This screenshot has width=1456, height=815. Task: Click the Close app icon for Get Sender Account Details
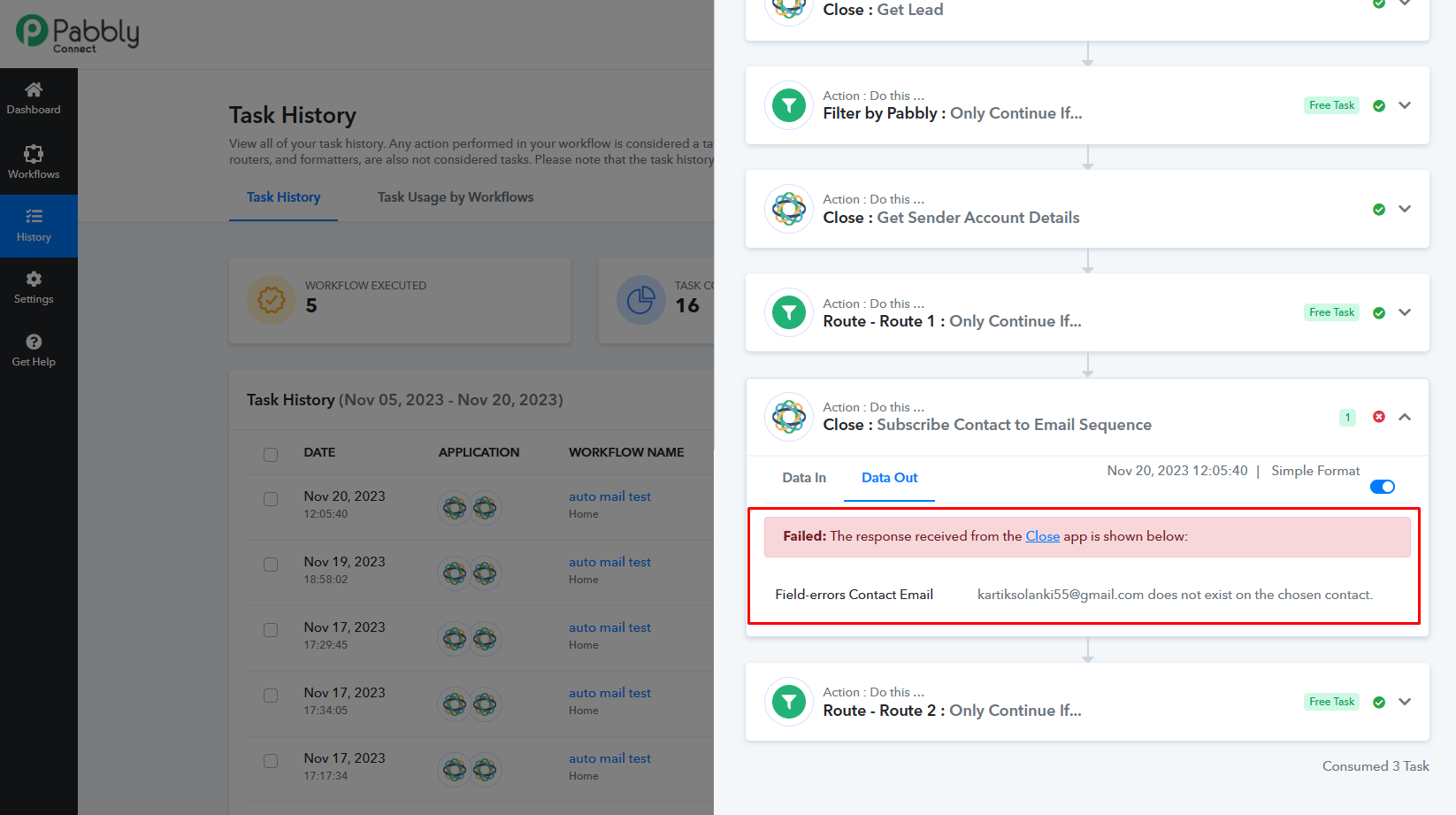point(789,209)
